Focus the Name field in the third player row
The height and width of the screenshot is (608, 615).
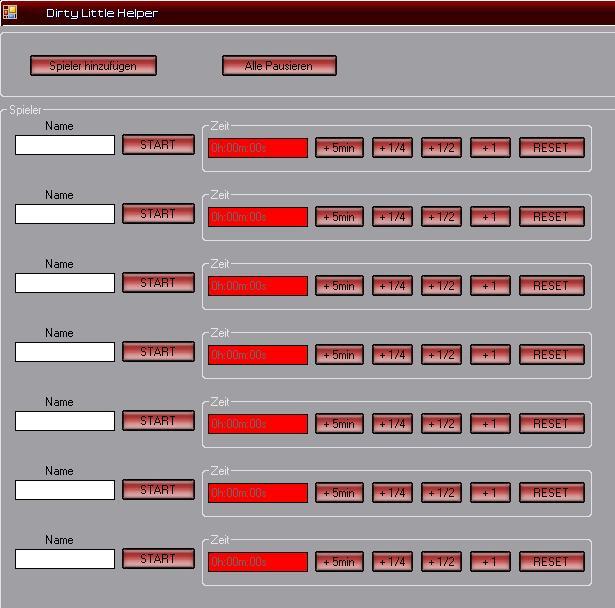pos(65,283)
